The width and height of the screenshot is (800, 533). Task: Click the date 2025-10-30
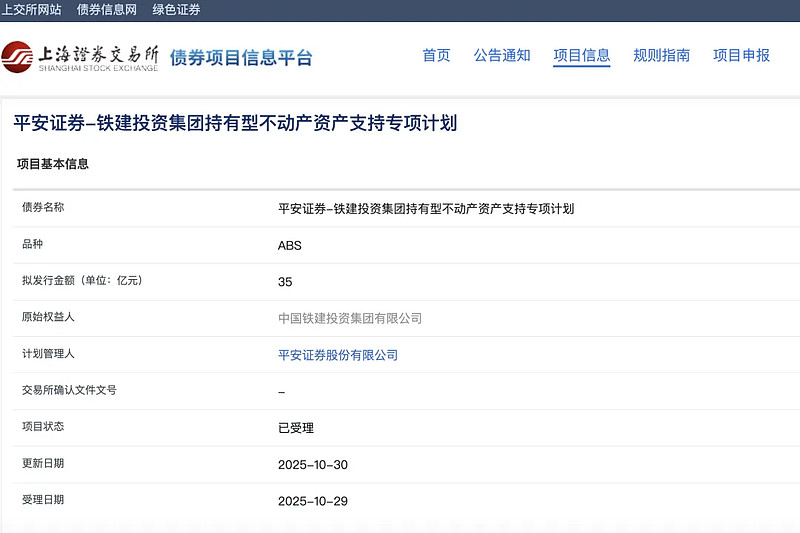pyautogui.click(x=313, y=465)
